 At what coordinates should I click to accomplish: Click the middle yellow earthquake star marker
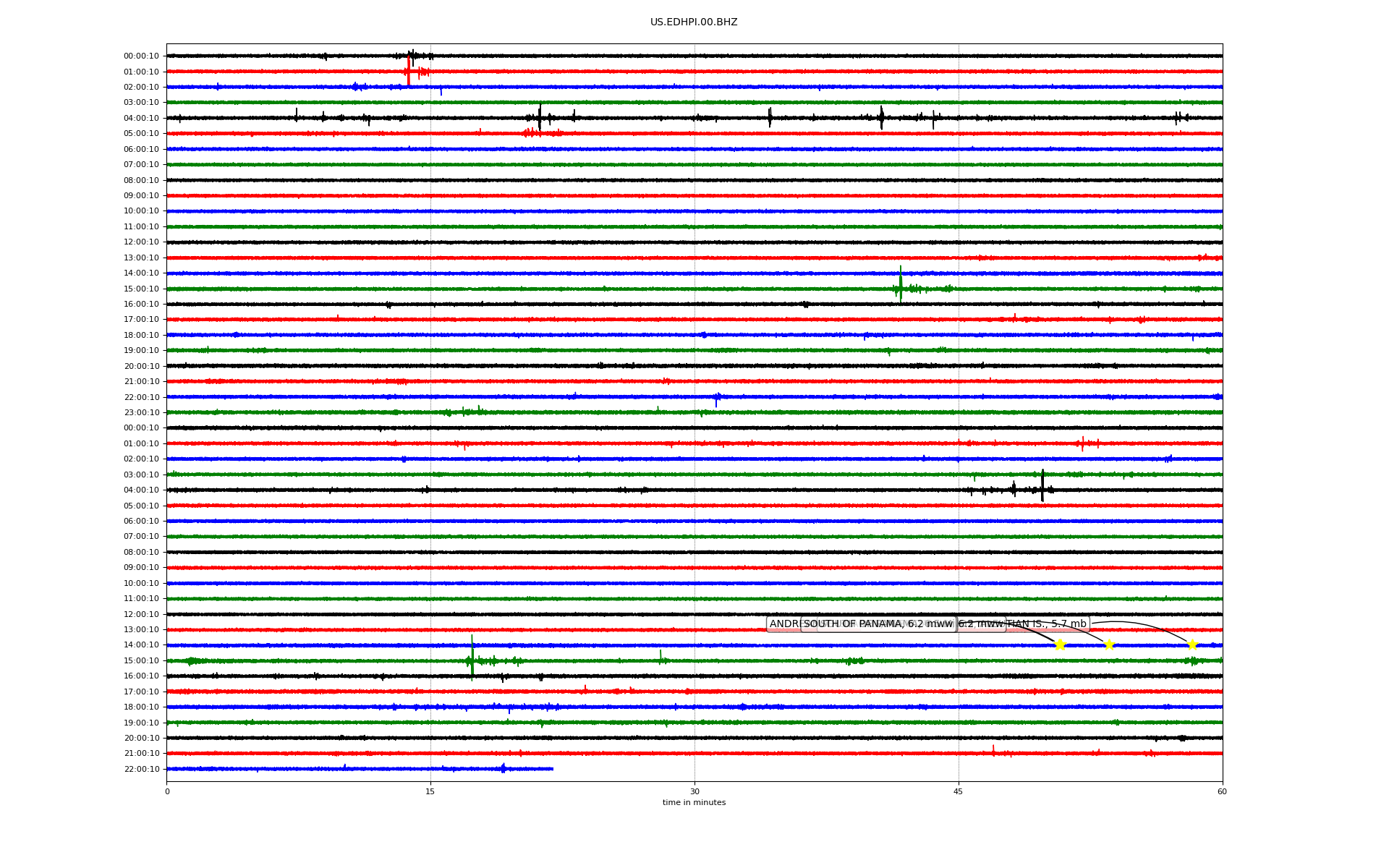coord(1108,644)
